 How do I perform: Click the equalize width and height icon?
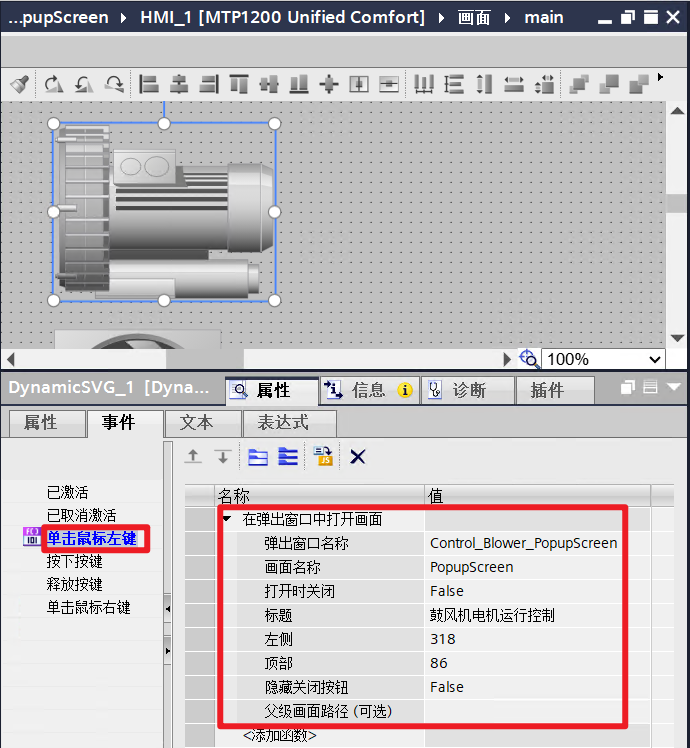(x=544, y=84)
